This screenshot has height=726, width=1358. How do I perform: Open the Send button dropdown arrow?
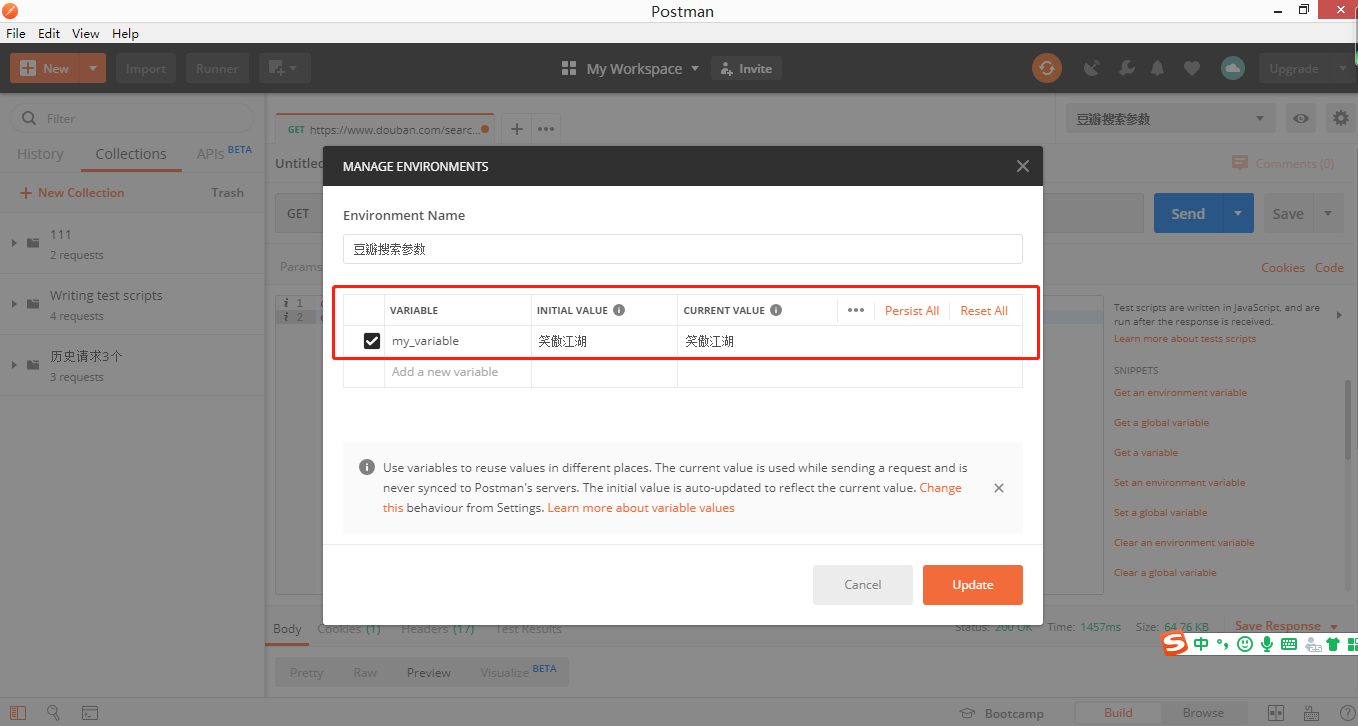pyautogui.click(x=1238, y=213)
